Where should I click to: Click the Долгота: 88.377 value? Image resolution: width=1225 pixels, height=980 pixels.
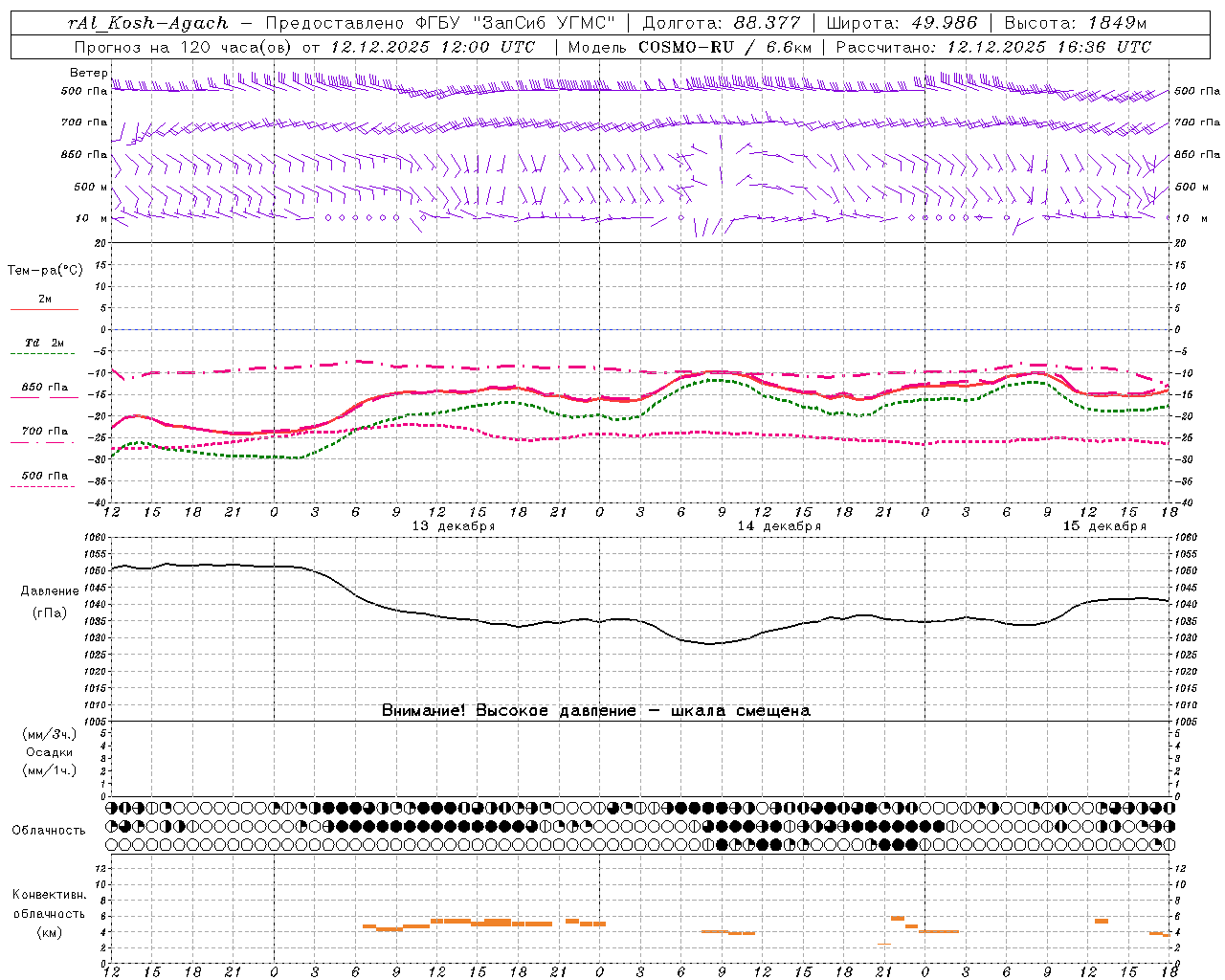[x=721, y=23]
